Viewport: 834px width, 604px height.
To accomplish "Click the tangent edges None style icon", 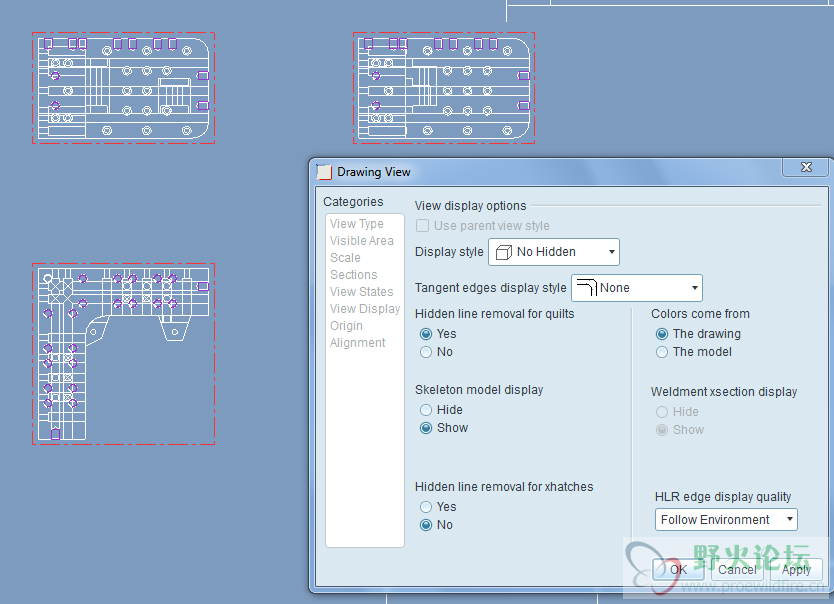I will (586, 288).
